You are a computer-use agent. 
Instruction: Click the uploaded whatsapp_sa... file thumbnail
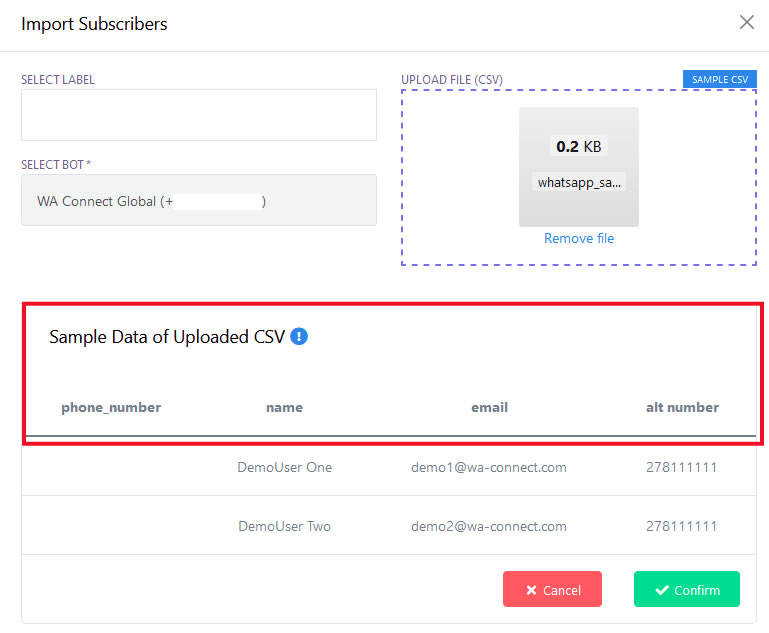[x=579, y=167]
